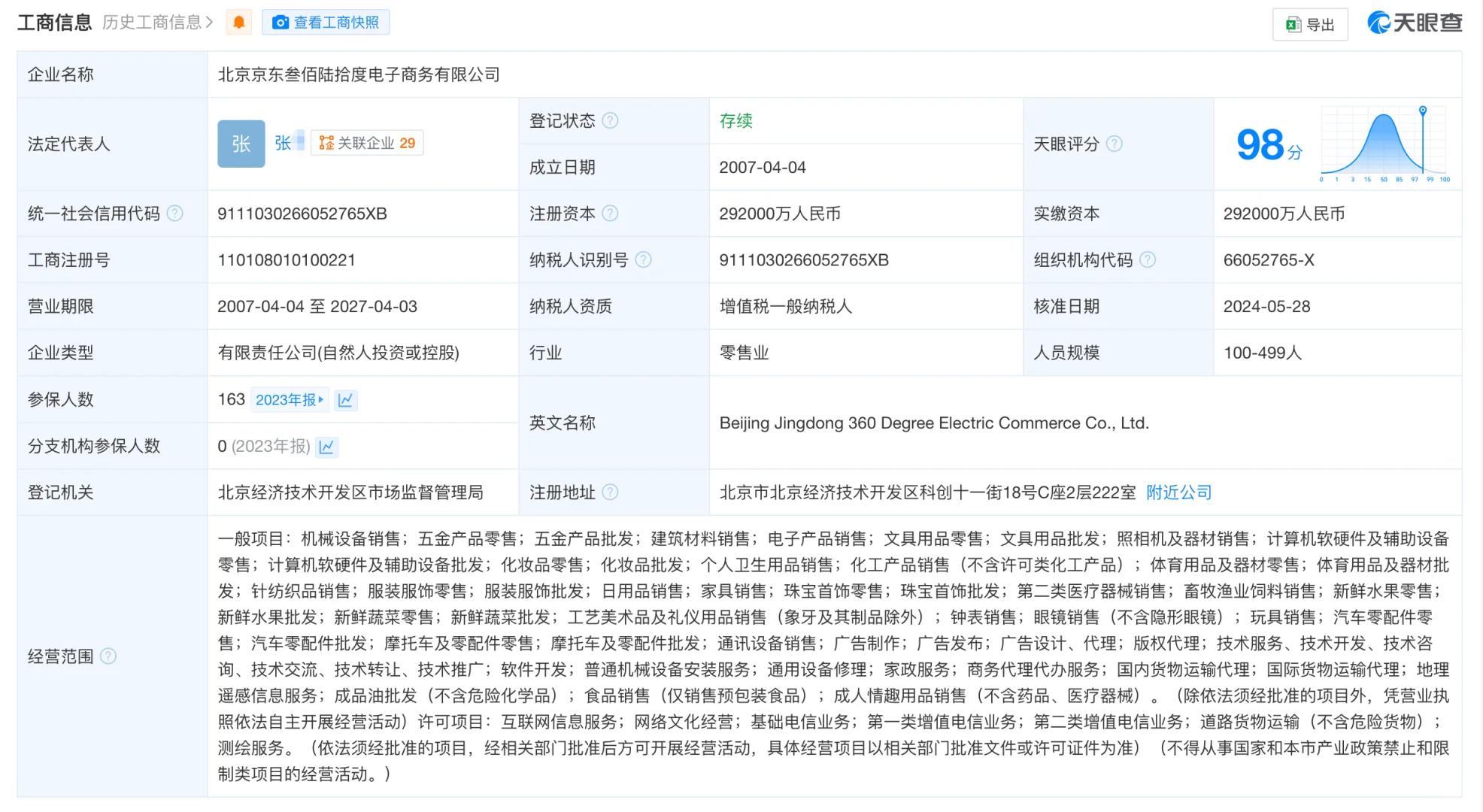Click the approval date 2024-05-28
The image size is (1483, 812).
click(x=1266, y=307)
